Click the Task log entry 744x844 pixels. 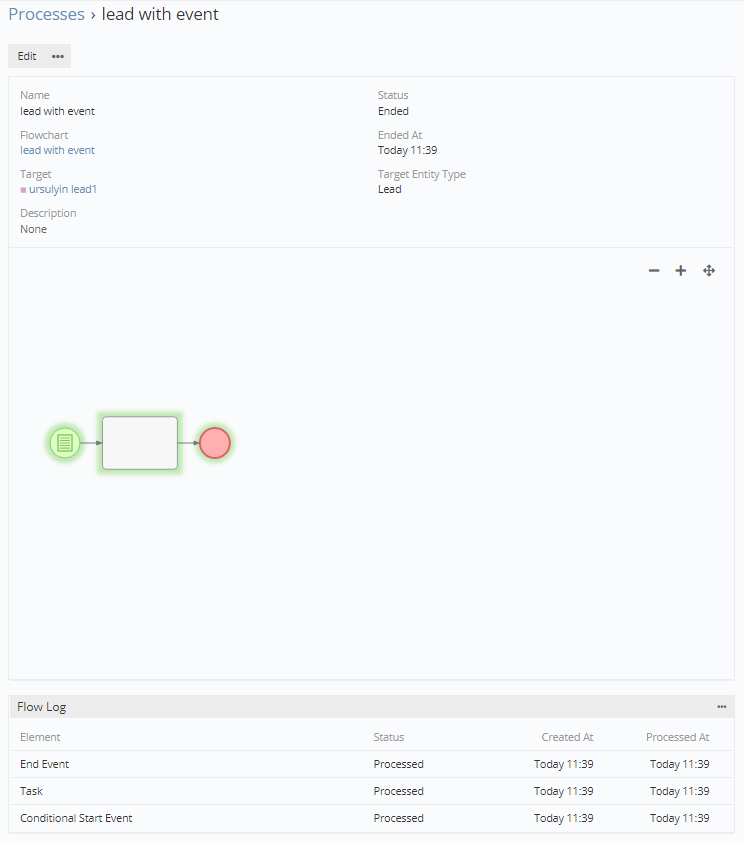[31, 791]
